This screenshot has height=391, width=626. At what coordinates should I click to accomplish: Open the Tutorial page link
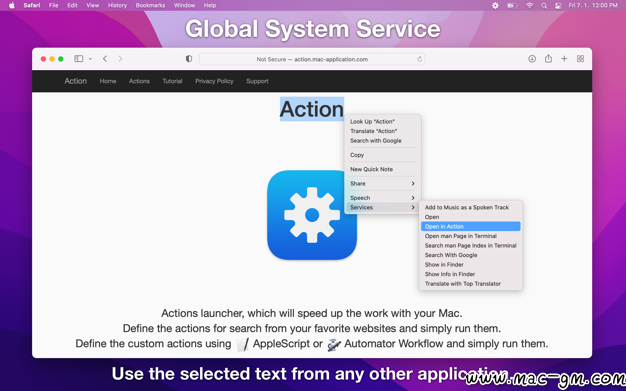click(172, 81)
